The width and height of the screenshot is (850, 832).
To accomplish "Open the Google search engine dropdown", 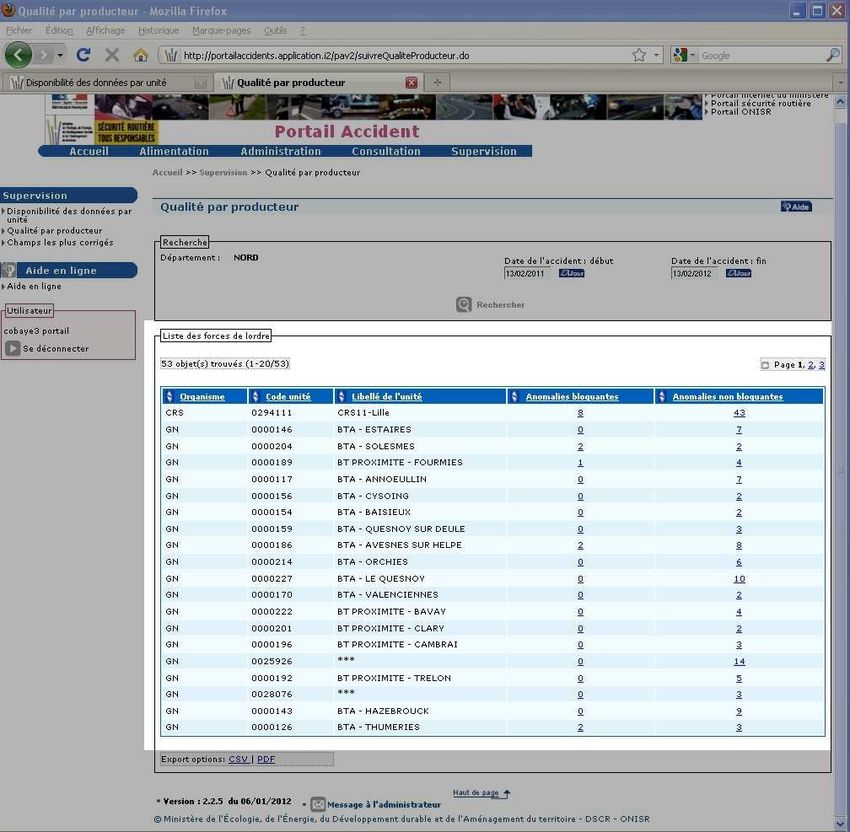I will [x=684, y=55].
